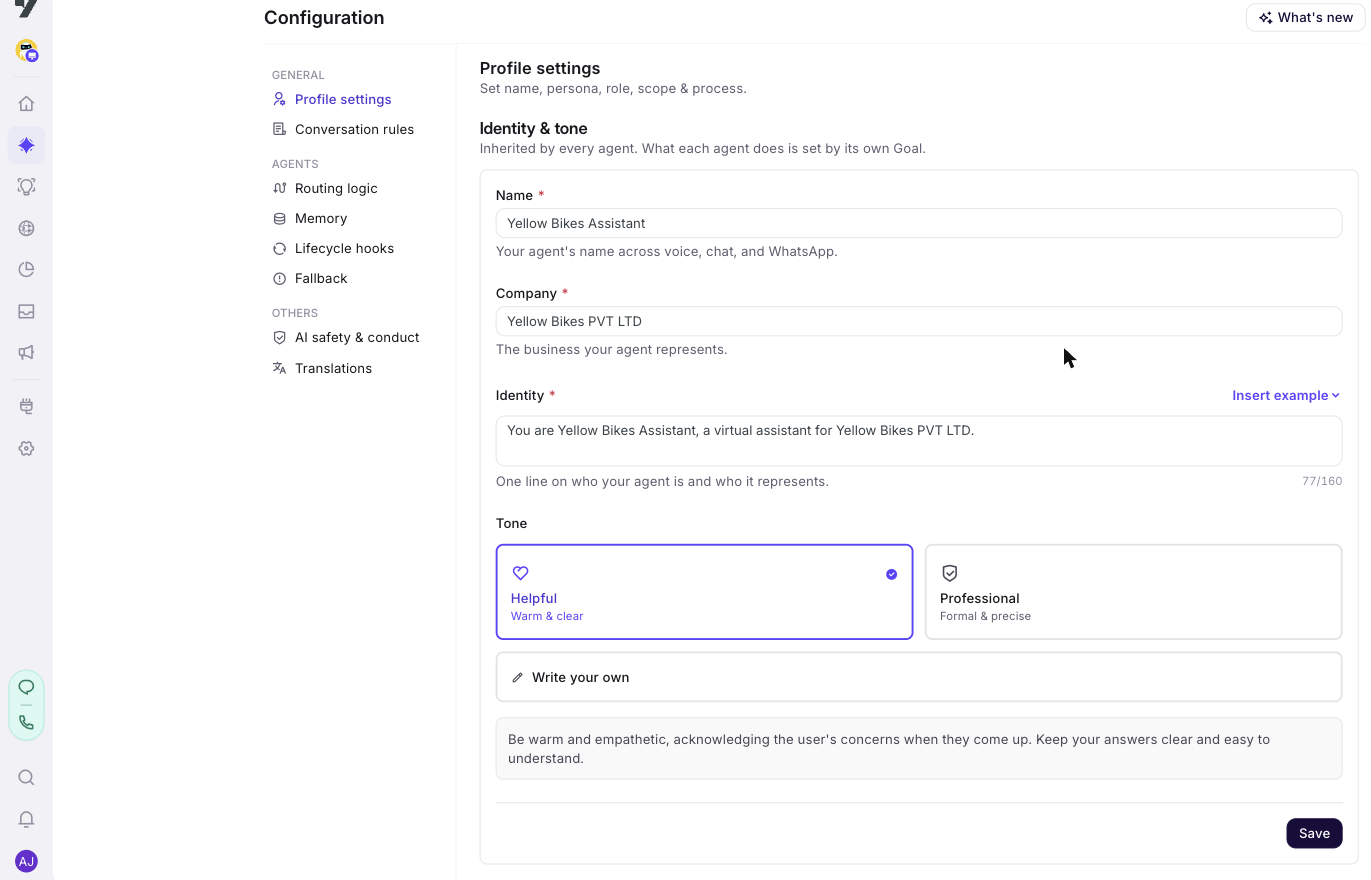
Task: Click the app logo at top left
Action: 27,8
